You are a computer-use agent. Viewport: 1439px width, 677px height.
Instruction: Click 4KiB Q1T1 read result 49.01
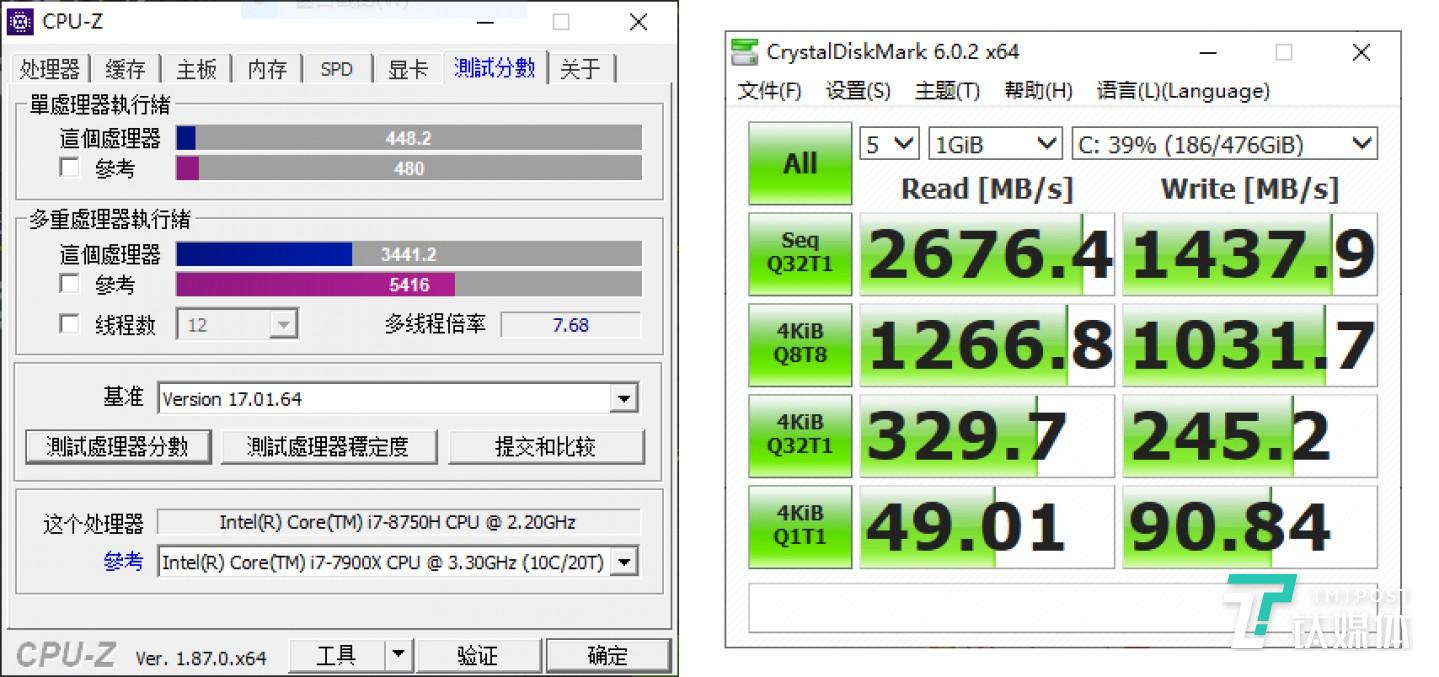pos(987,527)
